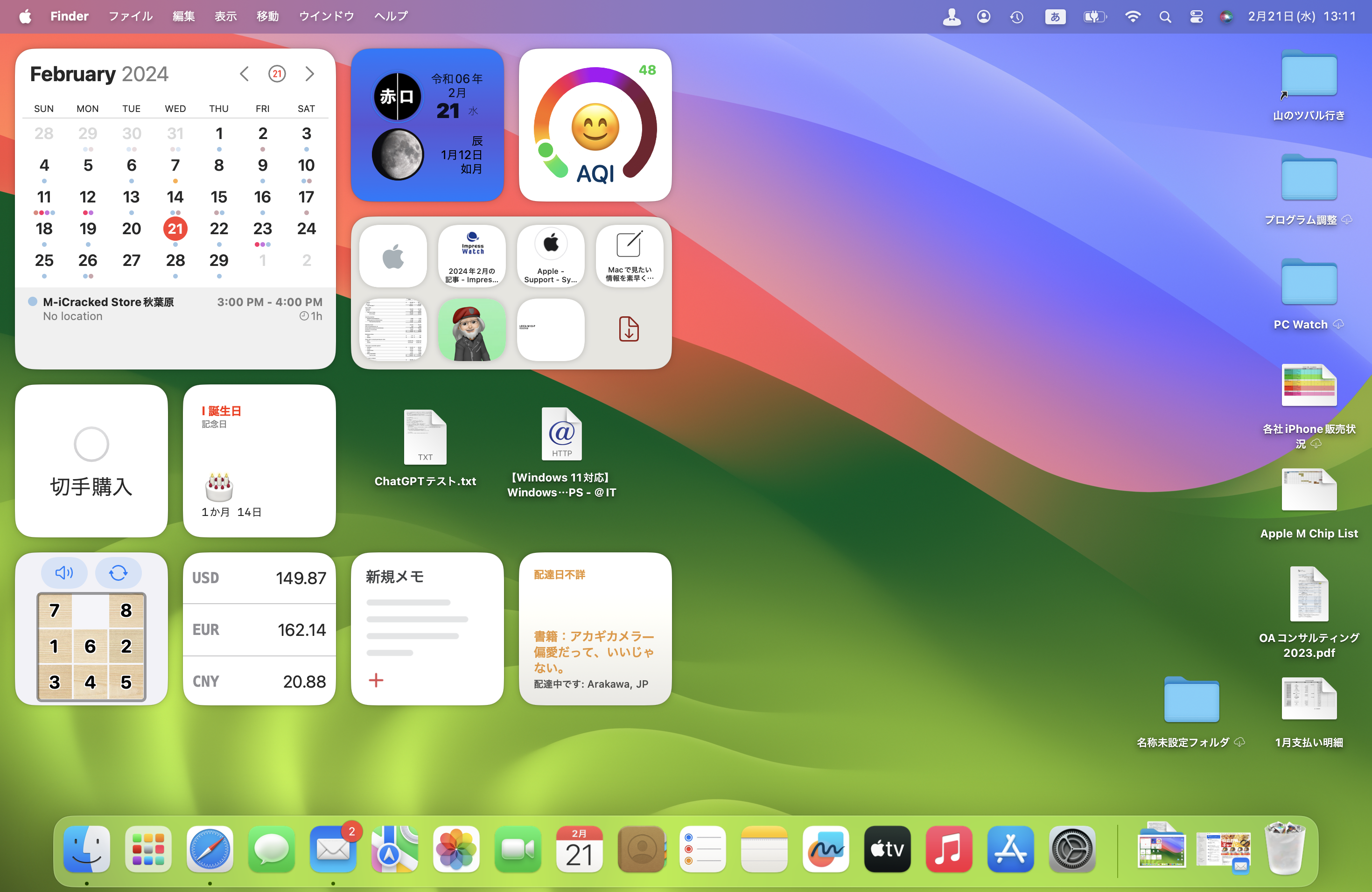Open Freeform from the Dock

click(826, 849)
